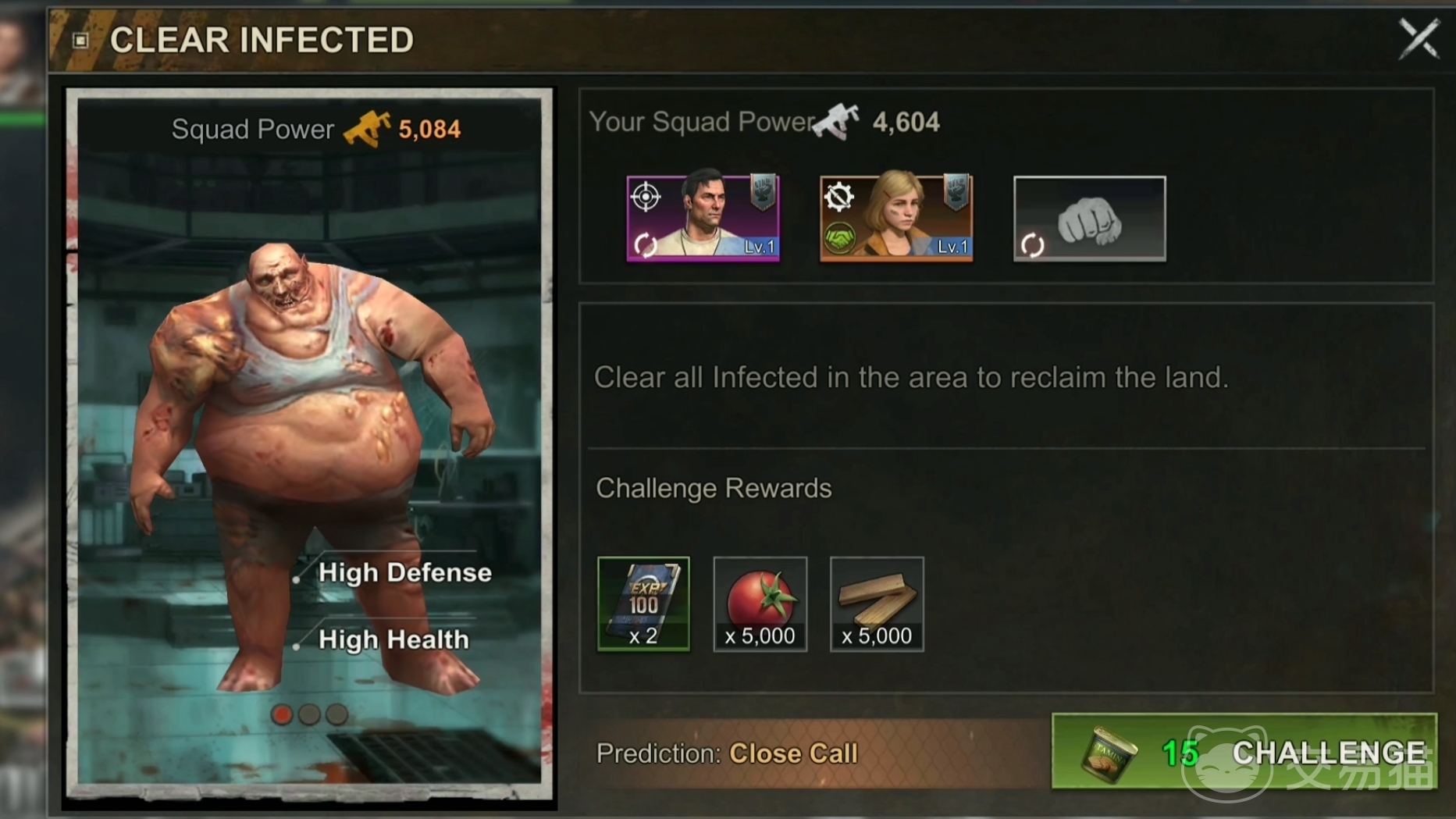View the tomato food reward x5,000
1456x819 pixels.
(760, 604)
